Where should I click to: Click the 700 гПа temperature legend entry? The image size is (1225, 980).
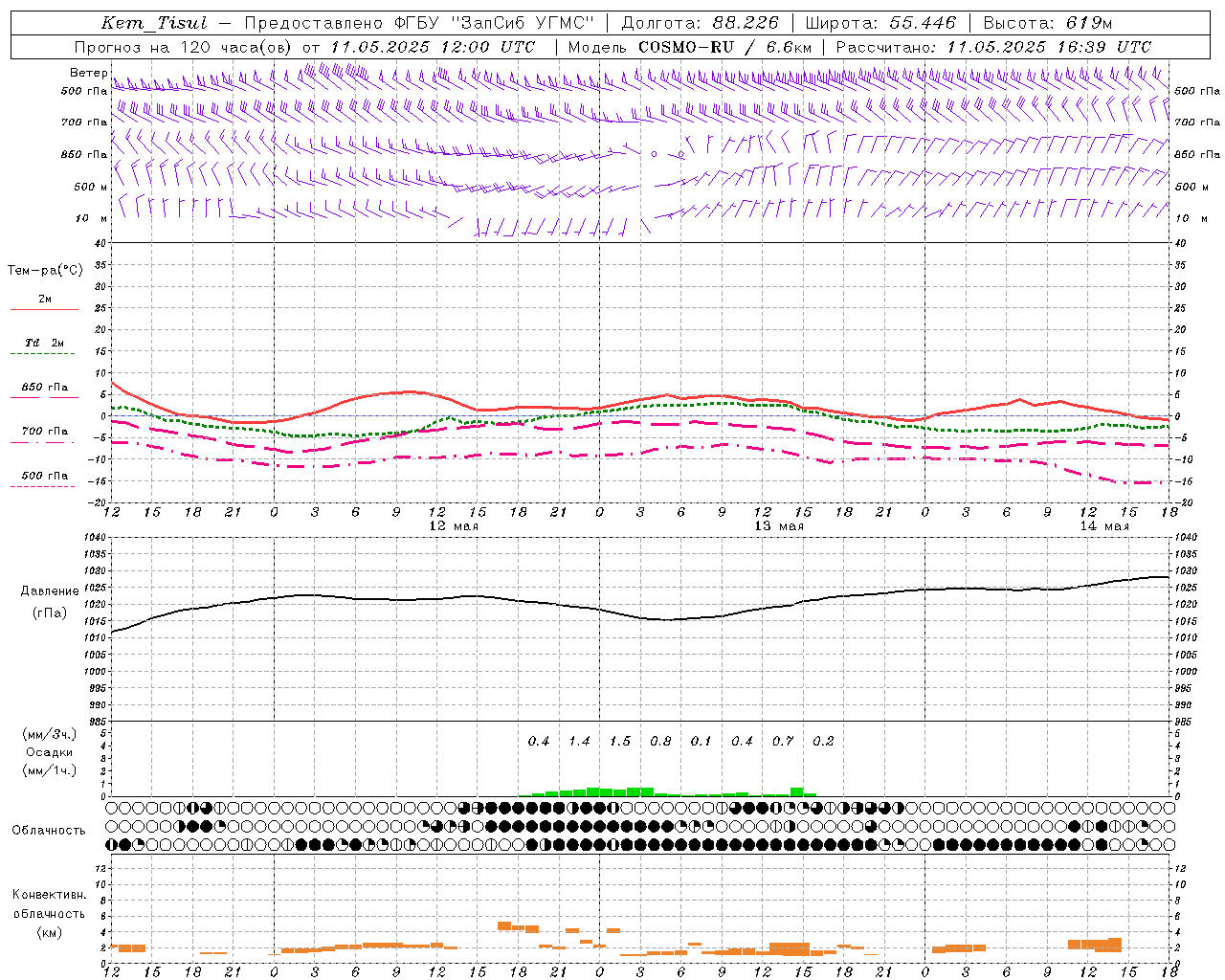(45, 432)
